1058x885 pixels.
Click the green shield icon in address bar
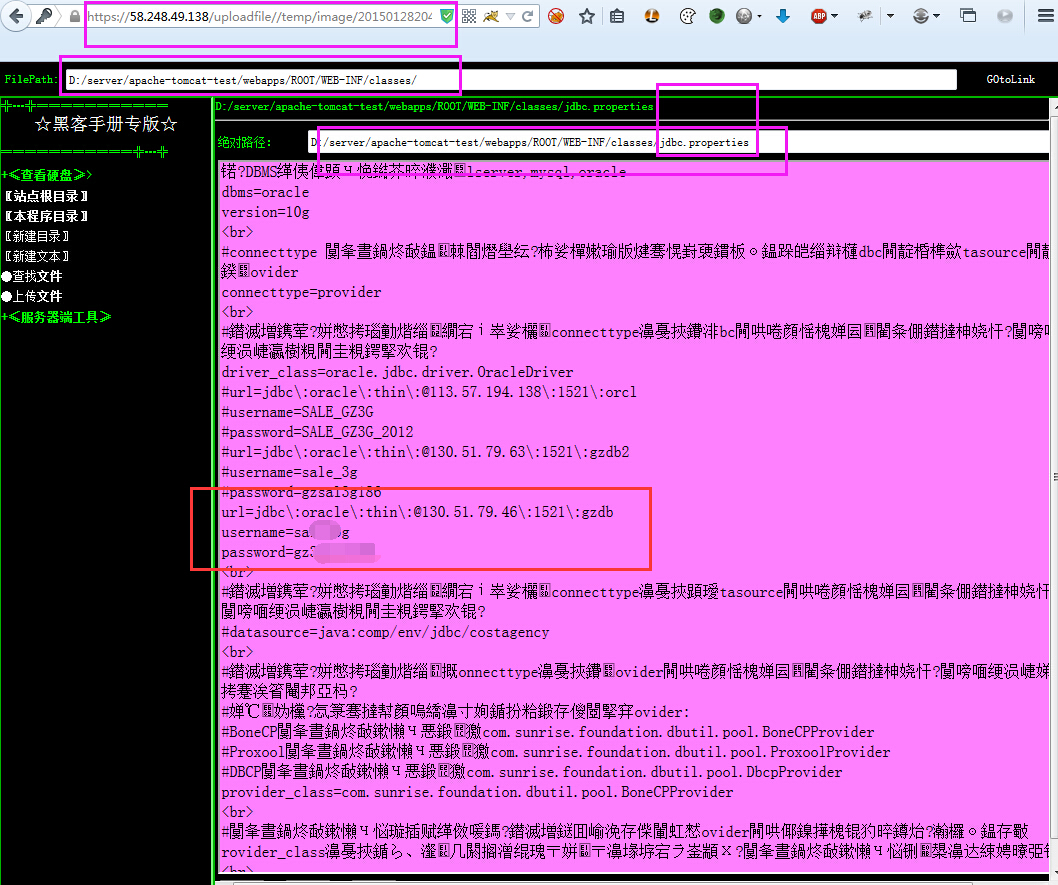coord(447,16)
